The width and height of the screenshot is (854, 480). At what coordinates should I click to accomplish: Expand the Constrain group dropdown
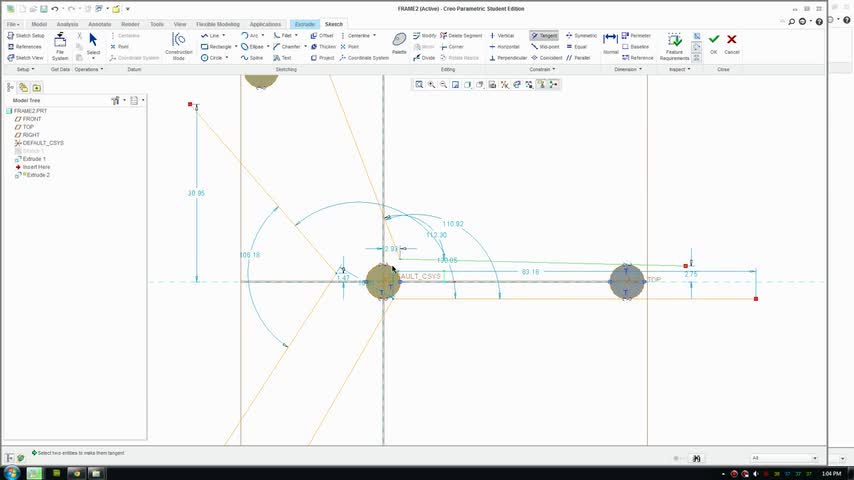pyautogui.click(x=542, y=69)
